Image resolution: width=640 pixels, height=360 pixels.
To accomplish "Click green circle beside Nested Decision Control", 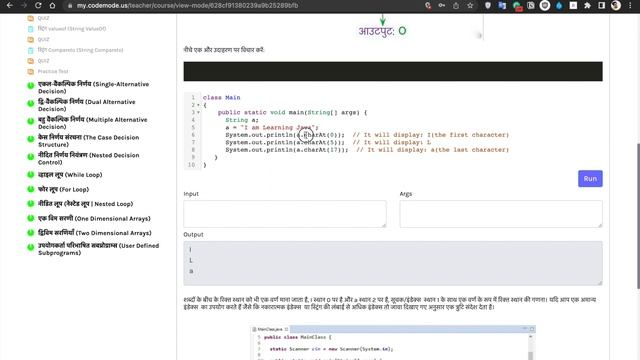I will point(31,157).
